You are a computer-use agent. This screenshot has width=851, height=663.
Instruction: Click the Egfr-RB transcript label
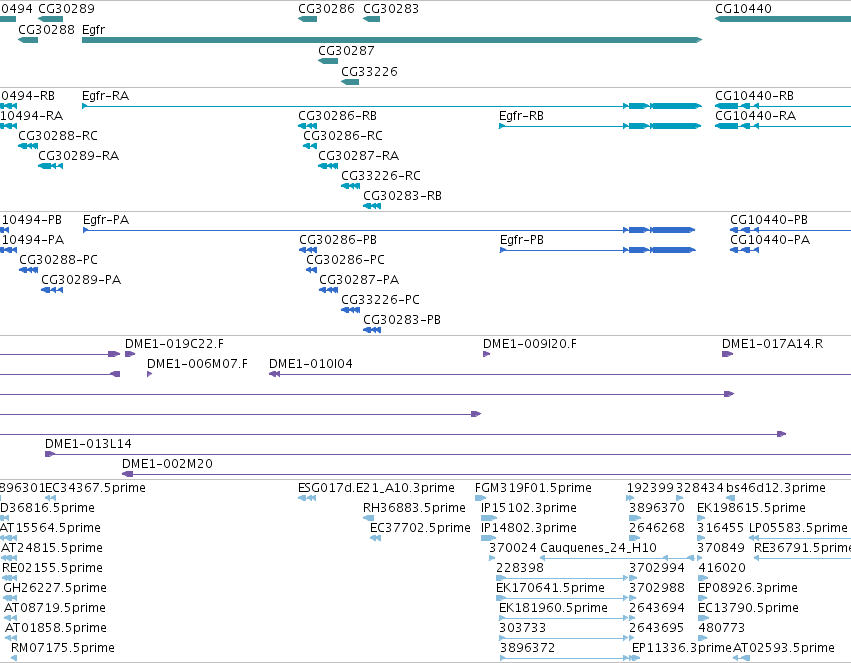(x=521, y=116)
